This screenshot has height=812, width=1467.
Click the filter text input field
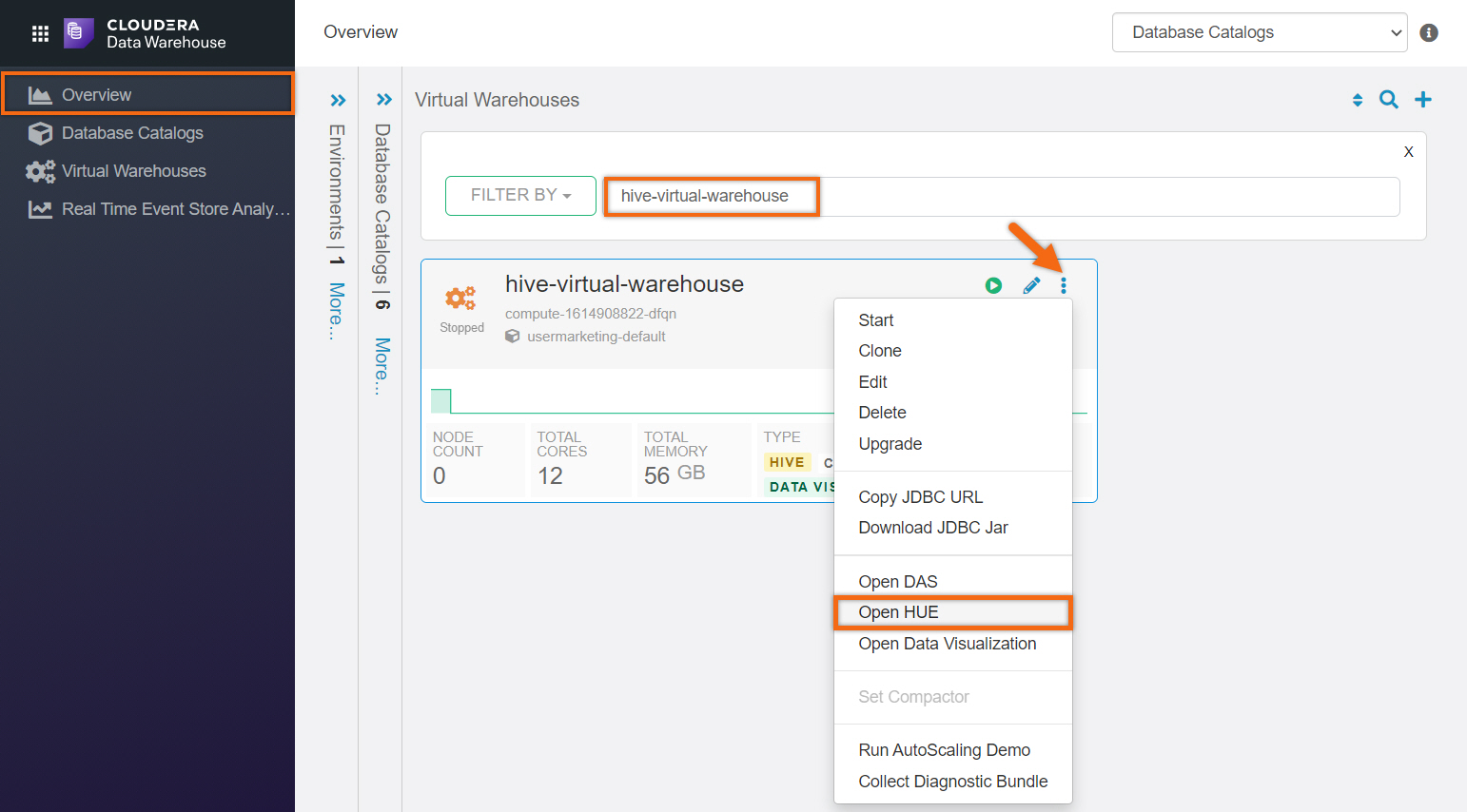pos(1002,197)
